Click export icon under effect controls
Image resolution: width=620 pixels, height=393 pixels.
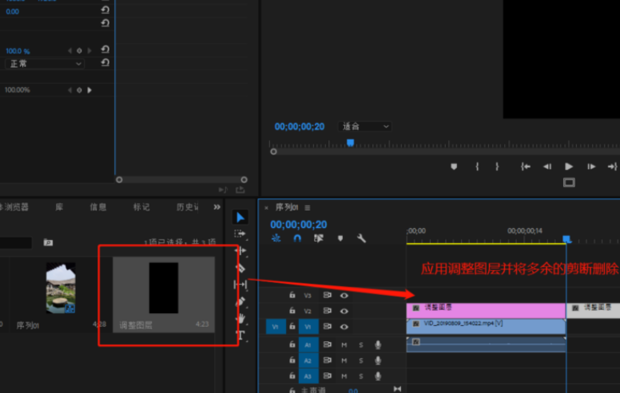[240, 190]
